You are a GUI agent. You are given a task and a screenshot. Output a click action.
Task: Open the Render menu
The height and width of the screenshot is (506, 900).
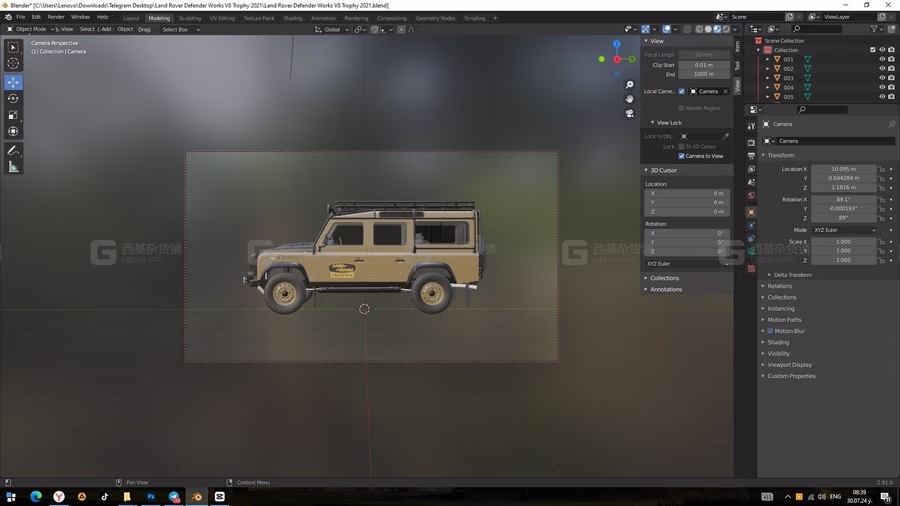point(56,17)
